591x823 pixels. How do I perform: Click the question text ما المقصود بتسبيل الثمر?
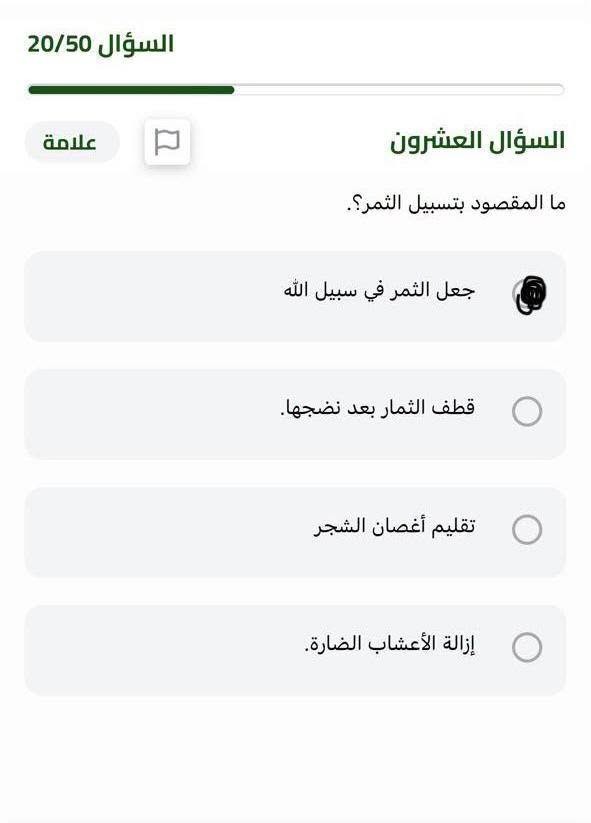coord(456,204)
